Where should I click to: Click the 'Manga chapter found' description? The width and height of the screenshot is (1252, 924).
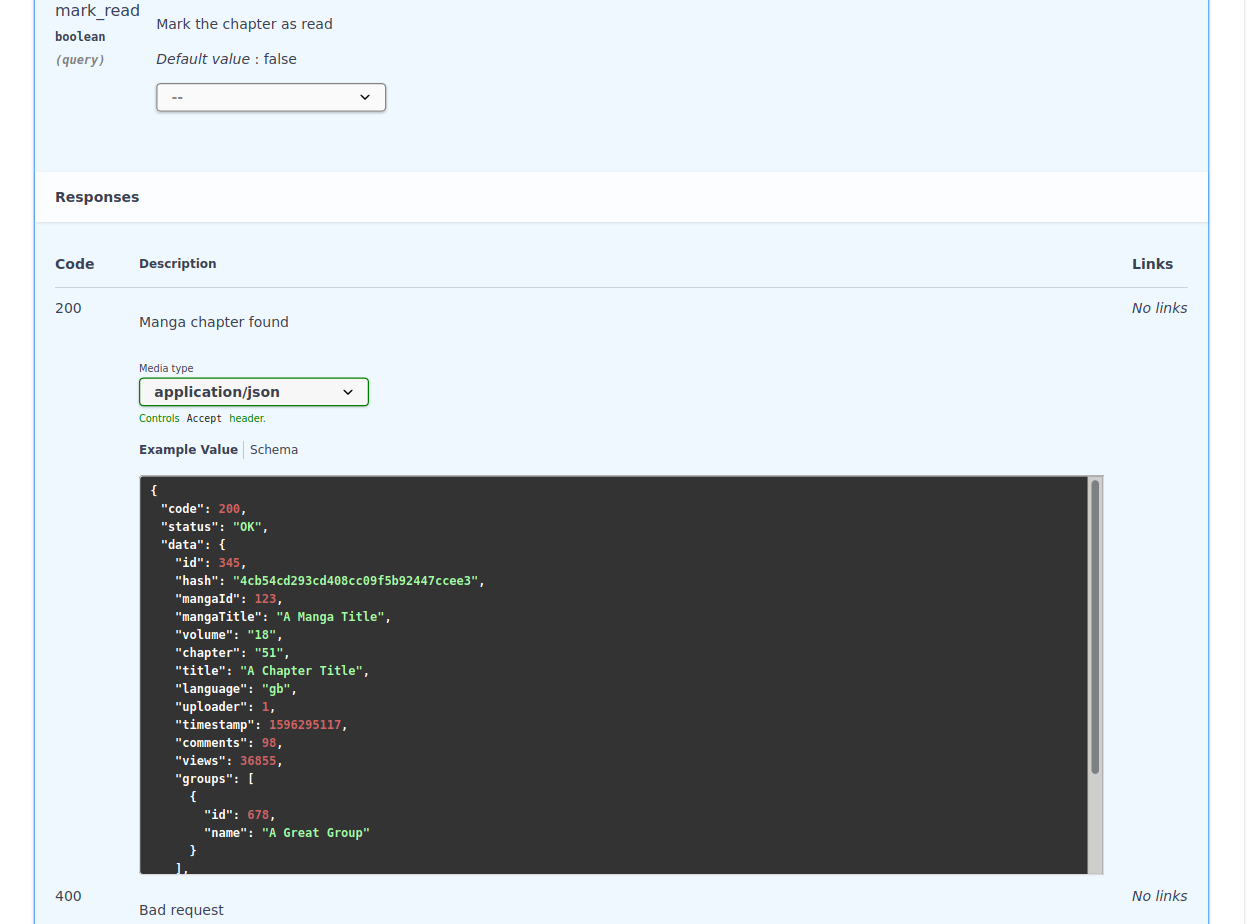coord(213,322)
